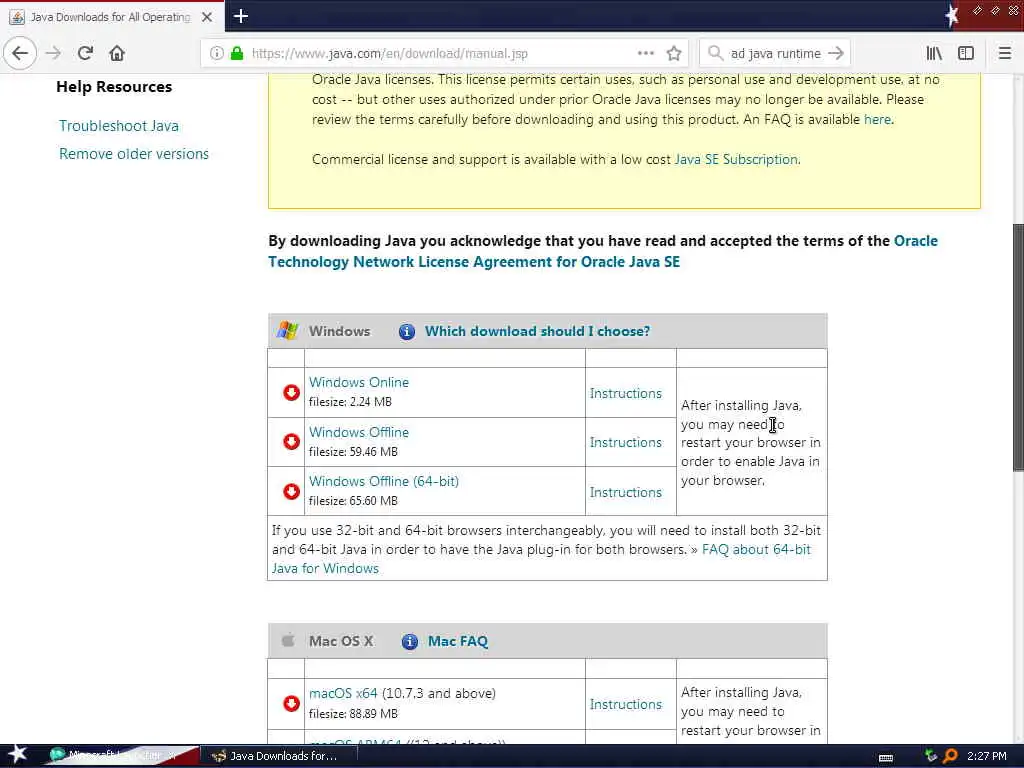Click the search magnifier icon
The height and width of the screenshot is (768, 1024).
tap(715, 53)
